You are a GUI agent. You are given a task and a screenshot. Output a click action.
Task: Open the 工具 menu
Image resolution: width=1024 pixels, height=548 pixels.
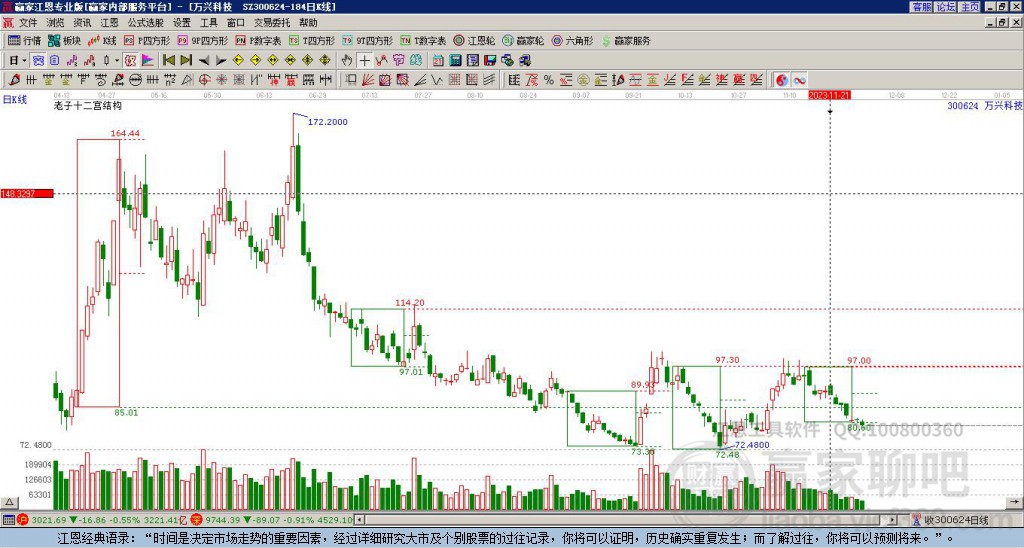pyautogui.click(x=208, y=23)
